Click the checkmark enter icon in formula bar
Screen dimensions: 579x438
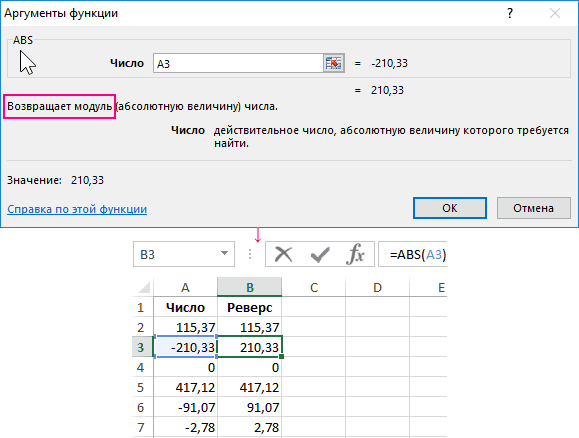pyautogui.click(x=320, y=254)
